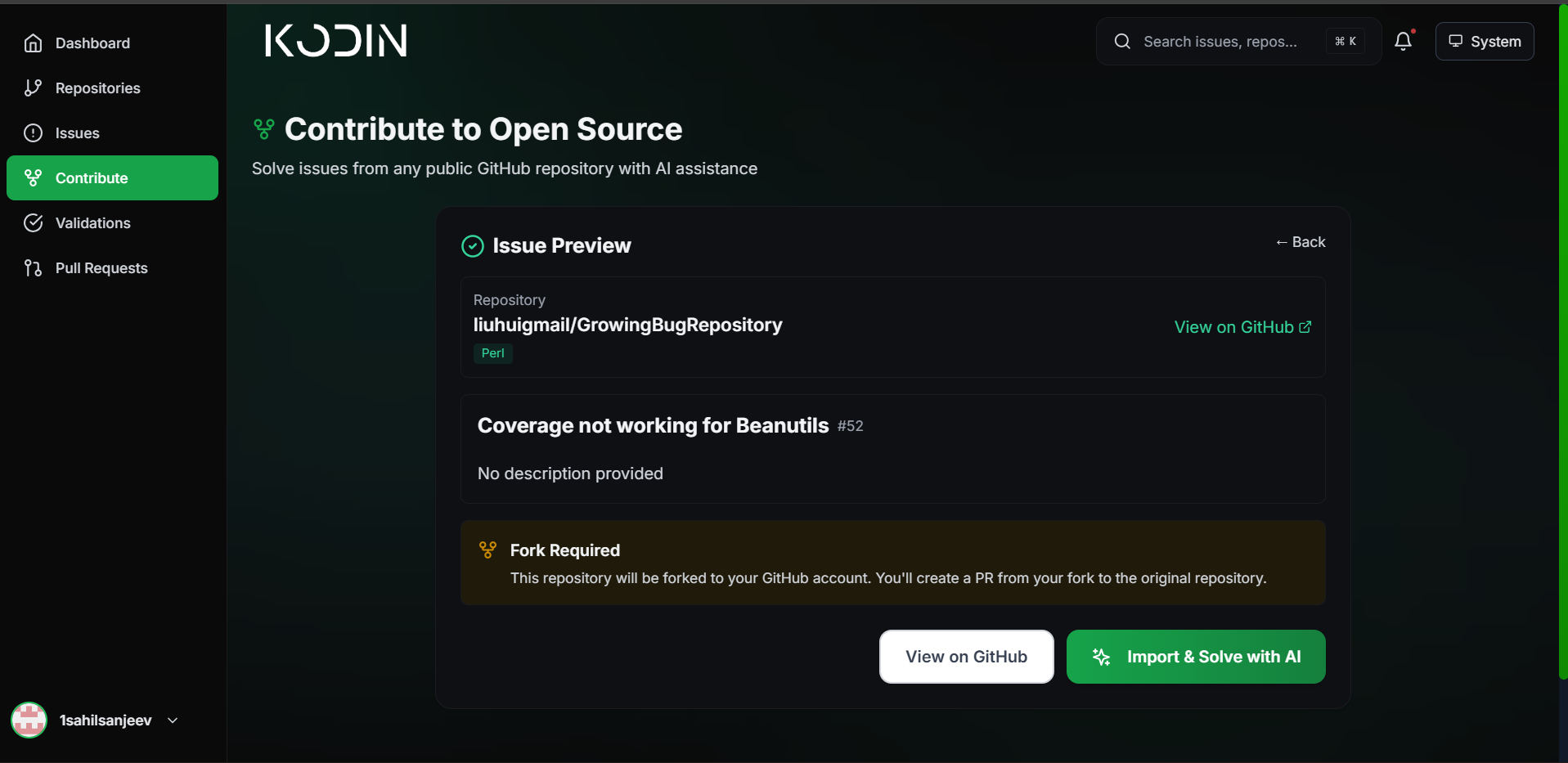1568x763 pixels.
Task: Open Repositories menu item
Action: click(x=112, y=88)
